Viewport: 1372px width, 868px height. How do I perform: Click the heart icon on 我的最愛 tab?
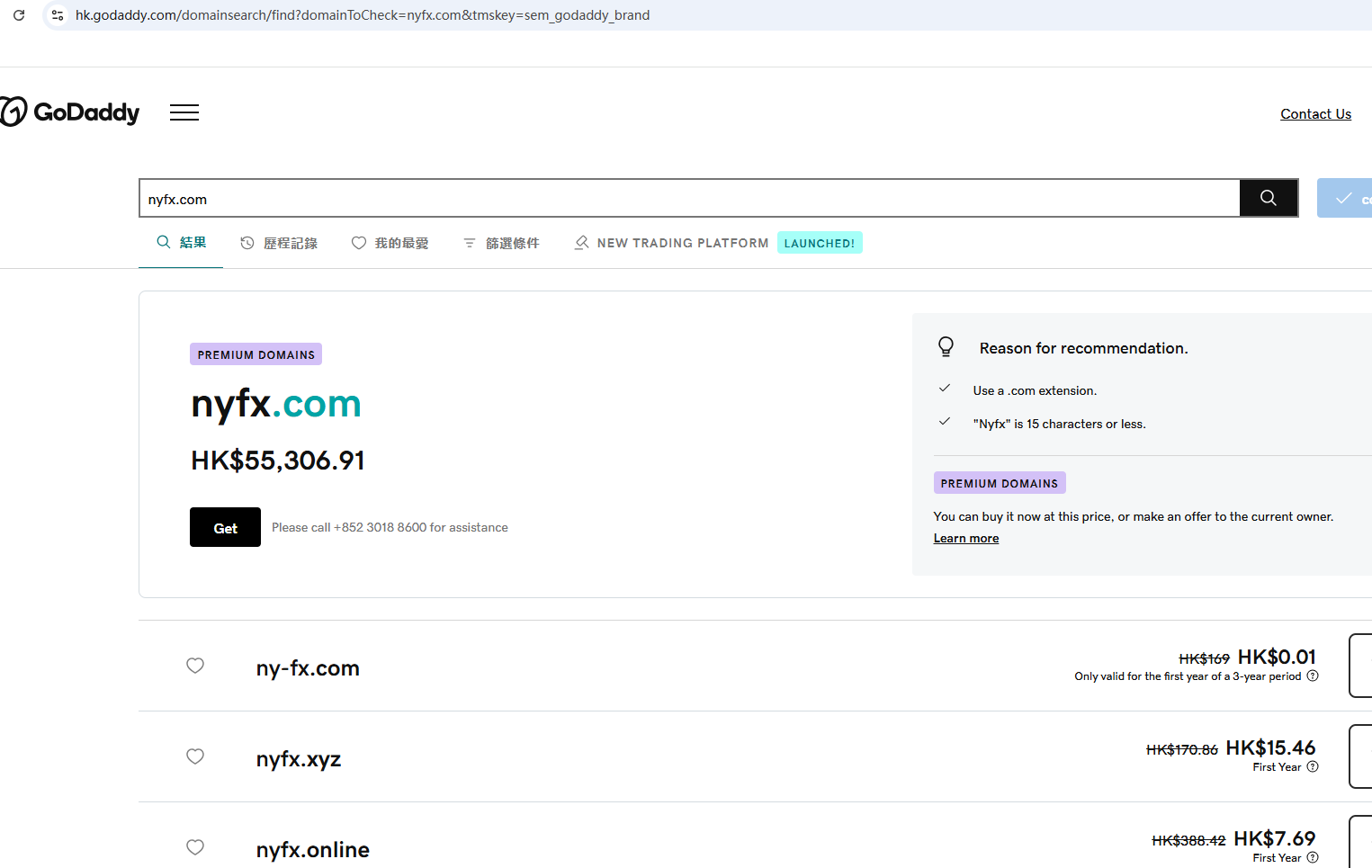tap(359, 243)
